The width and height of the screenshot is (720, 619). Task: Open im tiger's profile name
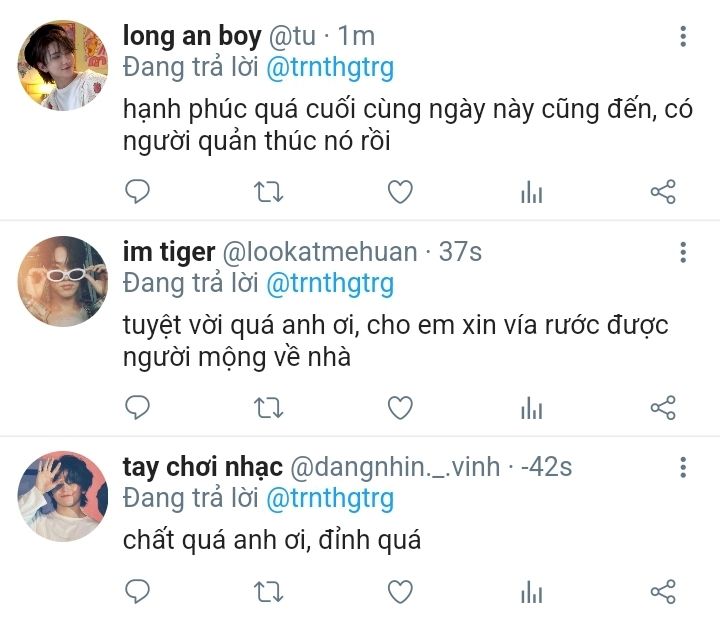[x=169, y=252]
